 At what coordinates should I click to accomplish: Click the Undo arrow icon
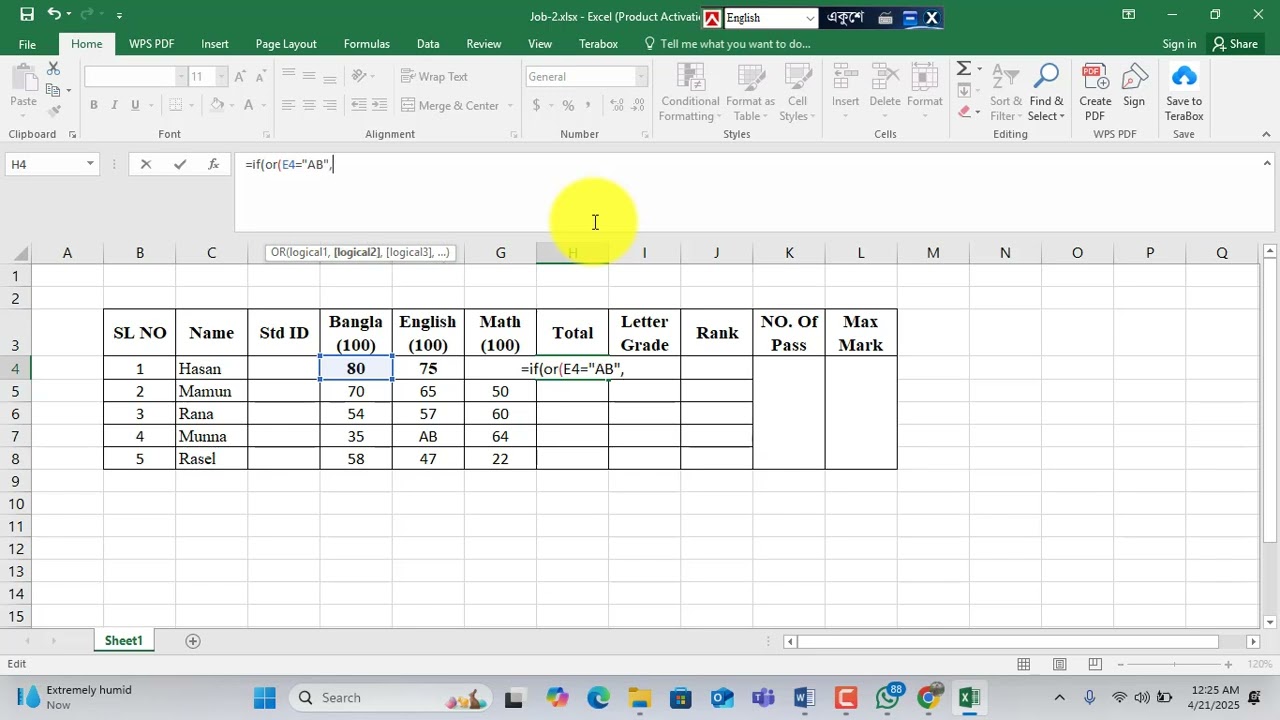54,15
